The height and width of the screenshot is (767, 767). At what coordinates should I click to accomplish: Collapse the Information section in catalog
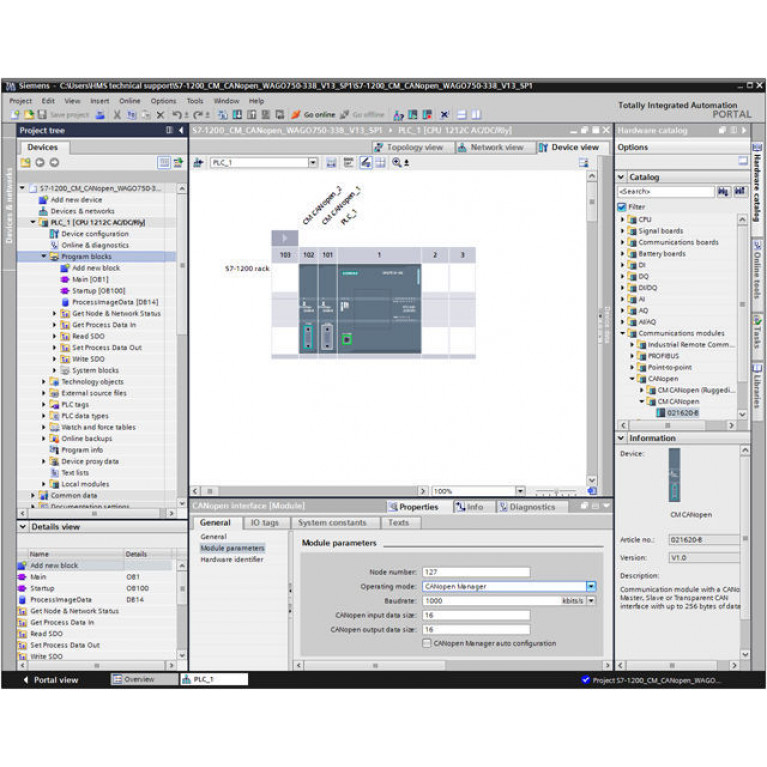[621, 438]
